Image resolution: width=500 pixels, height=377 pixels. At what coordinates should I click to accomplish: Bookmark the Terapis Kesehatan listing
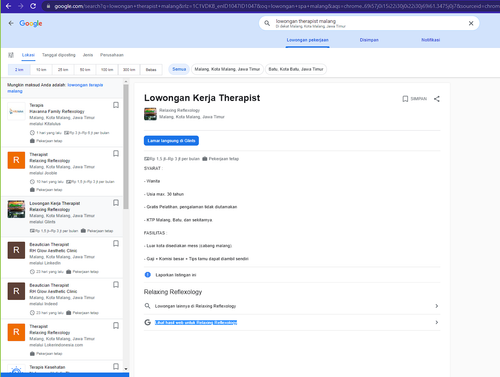pos(116,366)
